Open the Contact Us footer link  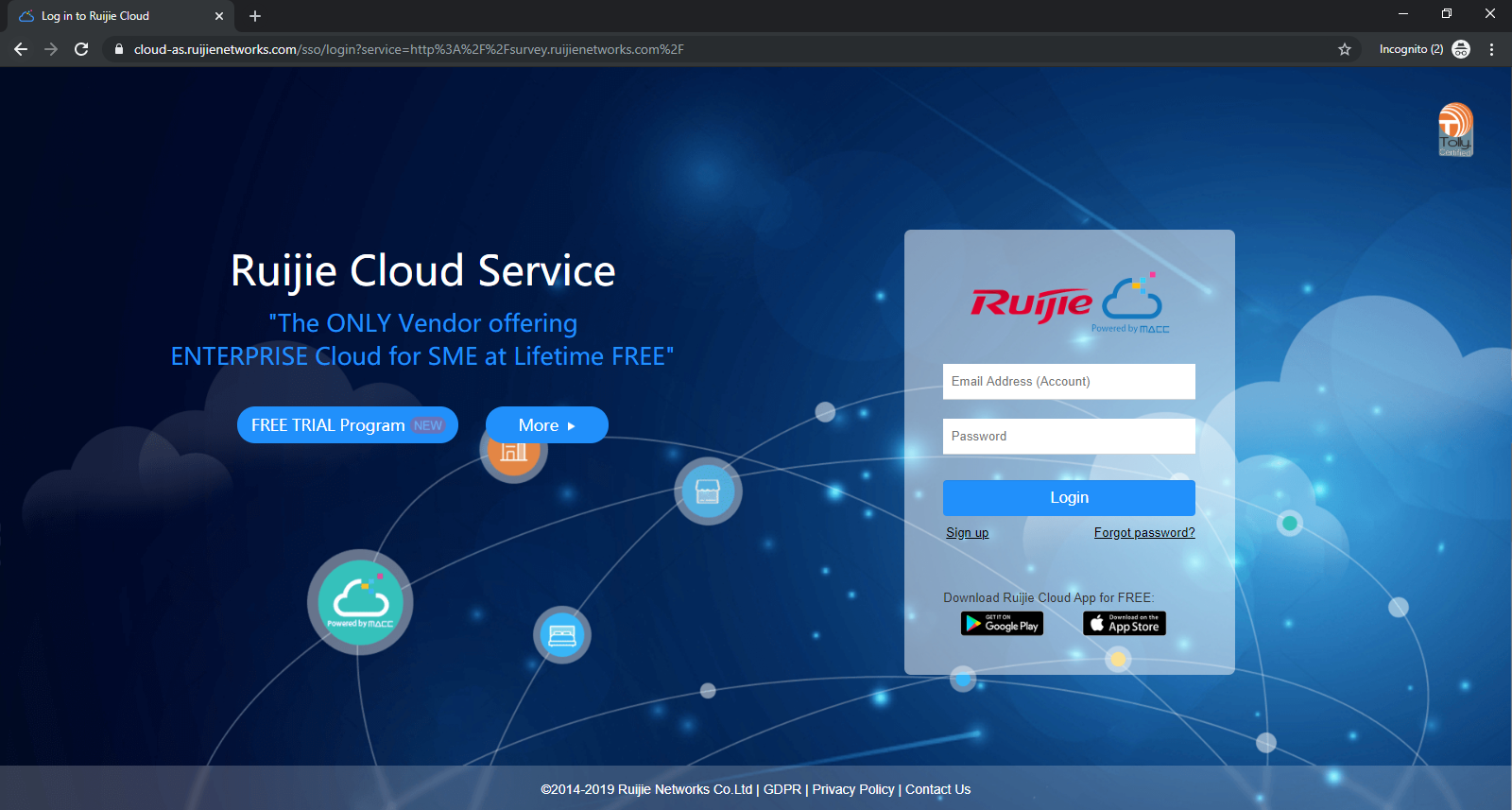pyautogui.click(x=938, y=790)
